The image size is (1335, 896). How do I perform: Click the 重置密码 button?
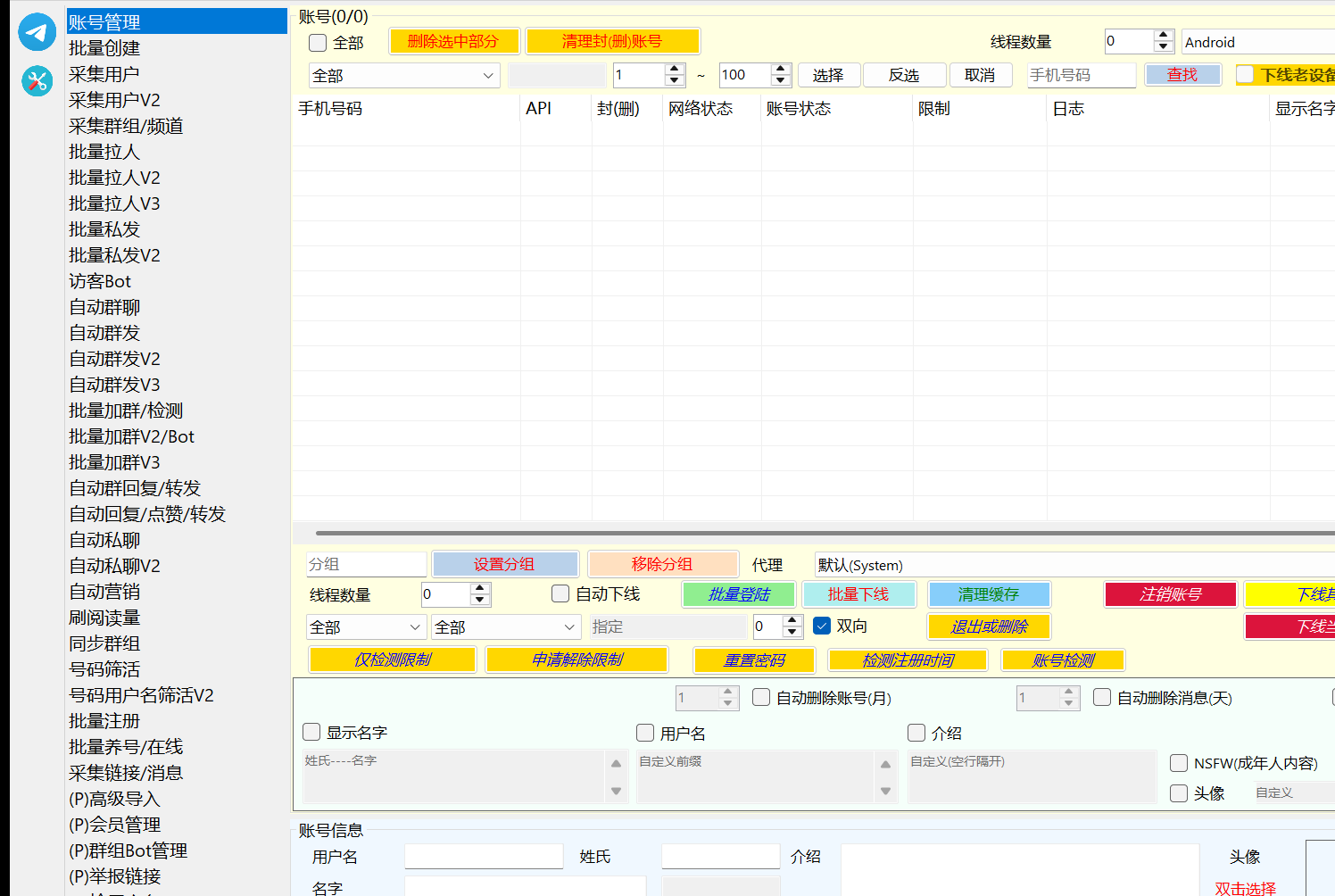point(755,660)
